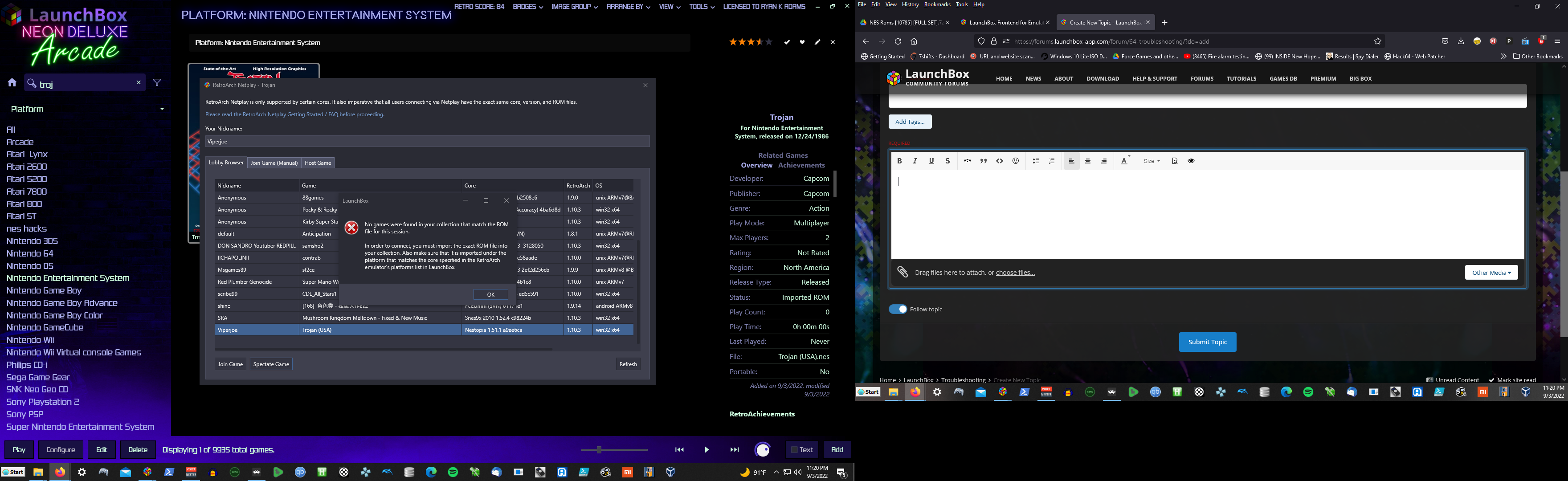
Task: Insert a quote block in forum editor
Action: pos(984,161)
